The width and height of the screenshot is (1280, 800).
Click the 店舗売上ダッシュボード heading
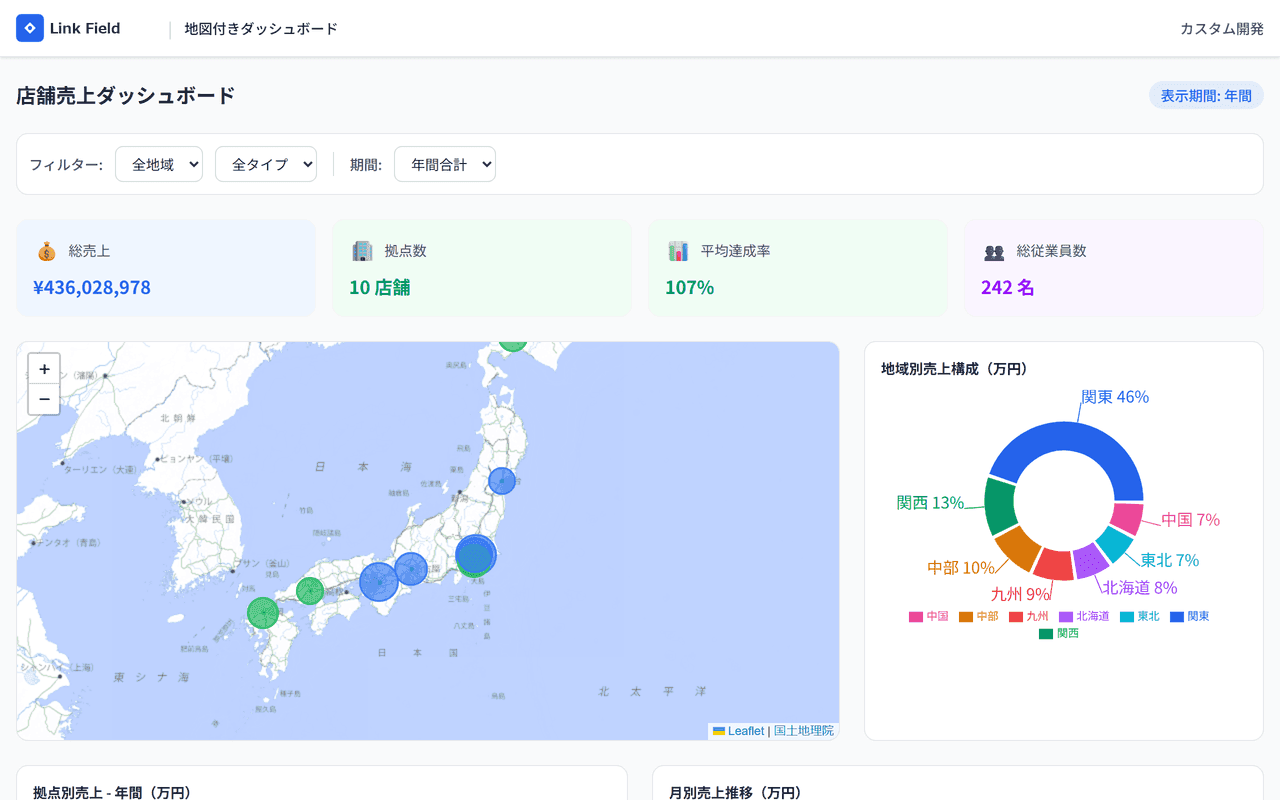(x=126, y=96)
